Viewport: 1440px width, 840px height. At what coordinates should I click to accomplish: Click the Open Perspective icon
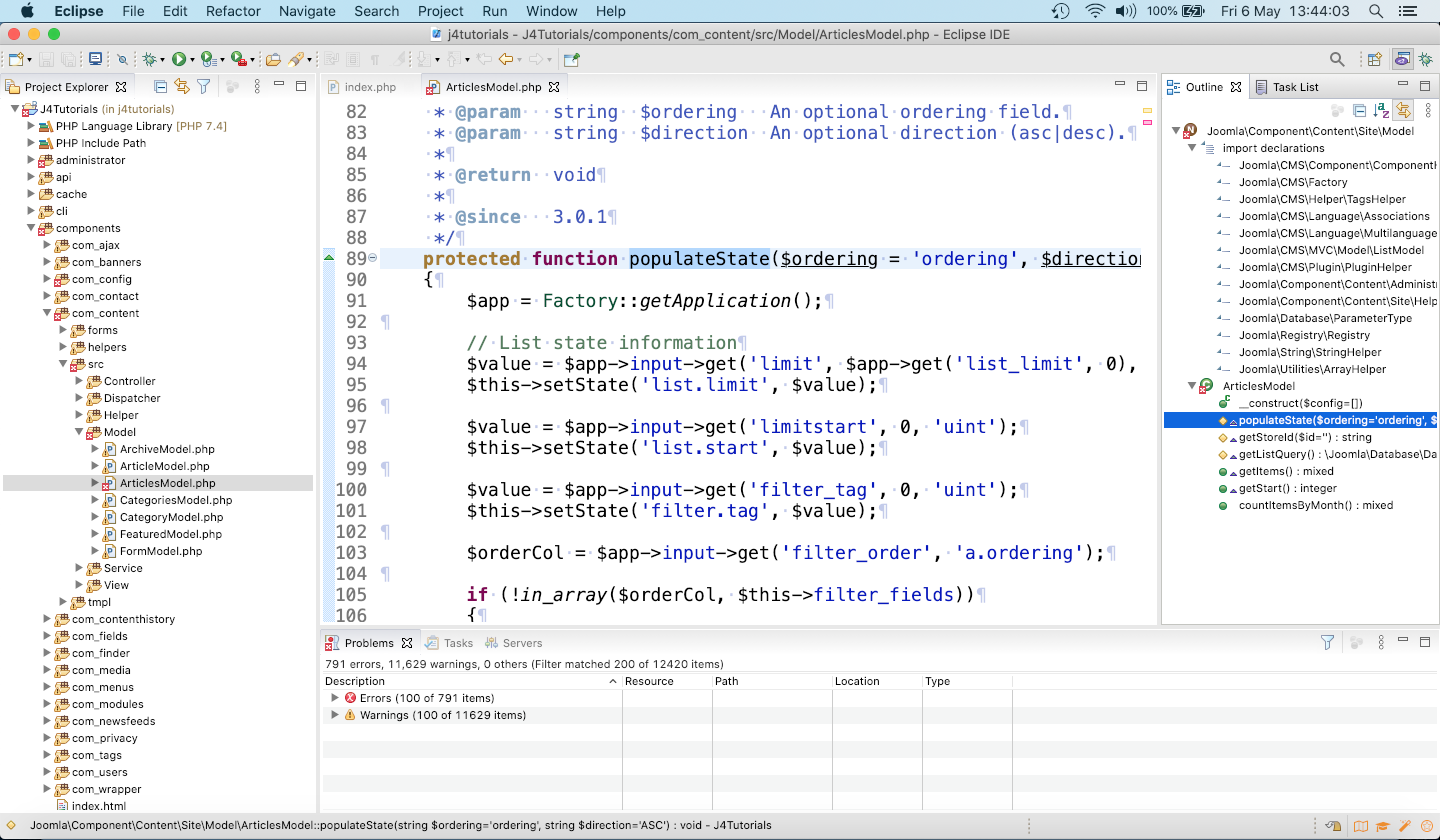(1375, 59)
